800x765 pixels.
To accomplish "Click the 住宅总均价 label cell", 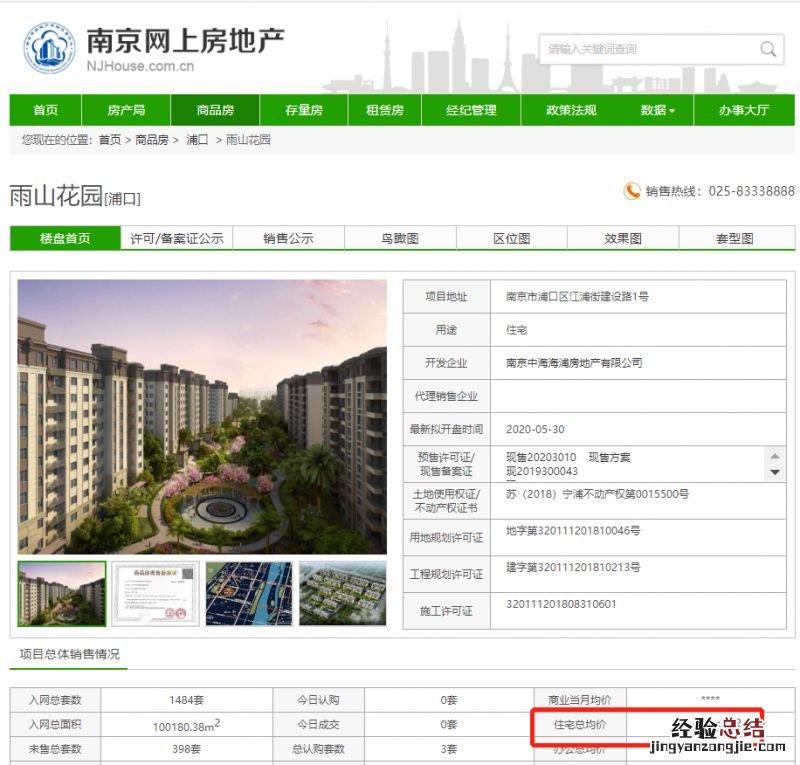I will pyautogui.click(x=580, y=725).
